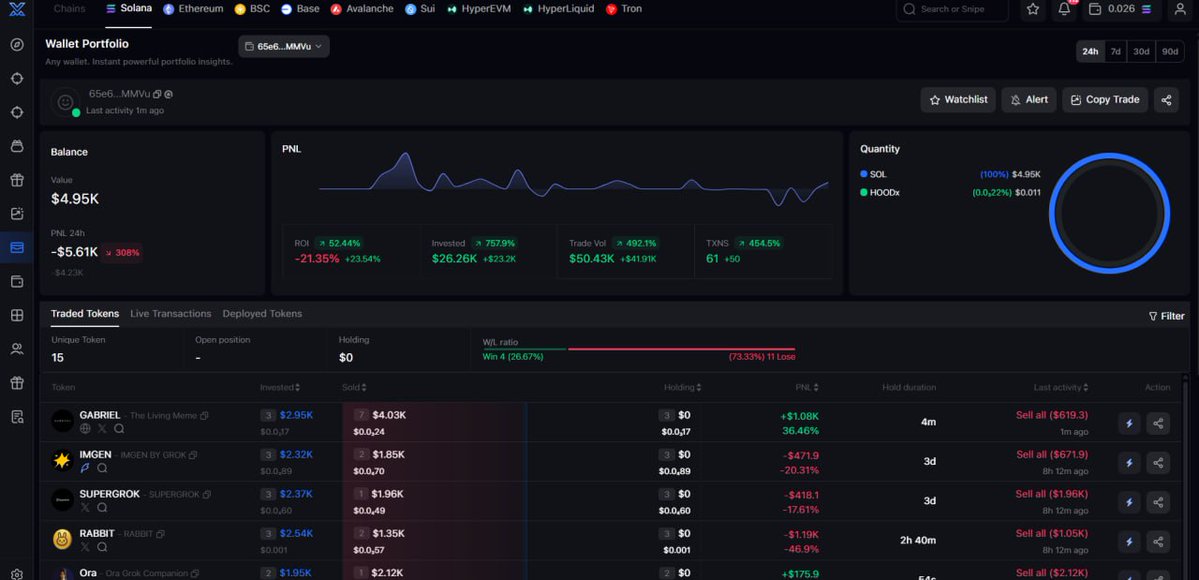The height and width of the screenshot is (580, 1199).
Task: Open the people icon in sidebar
Action: 17,349
